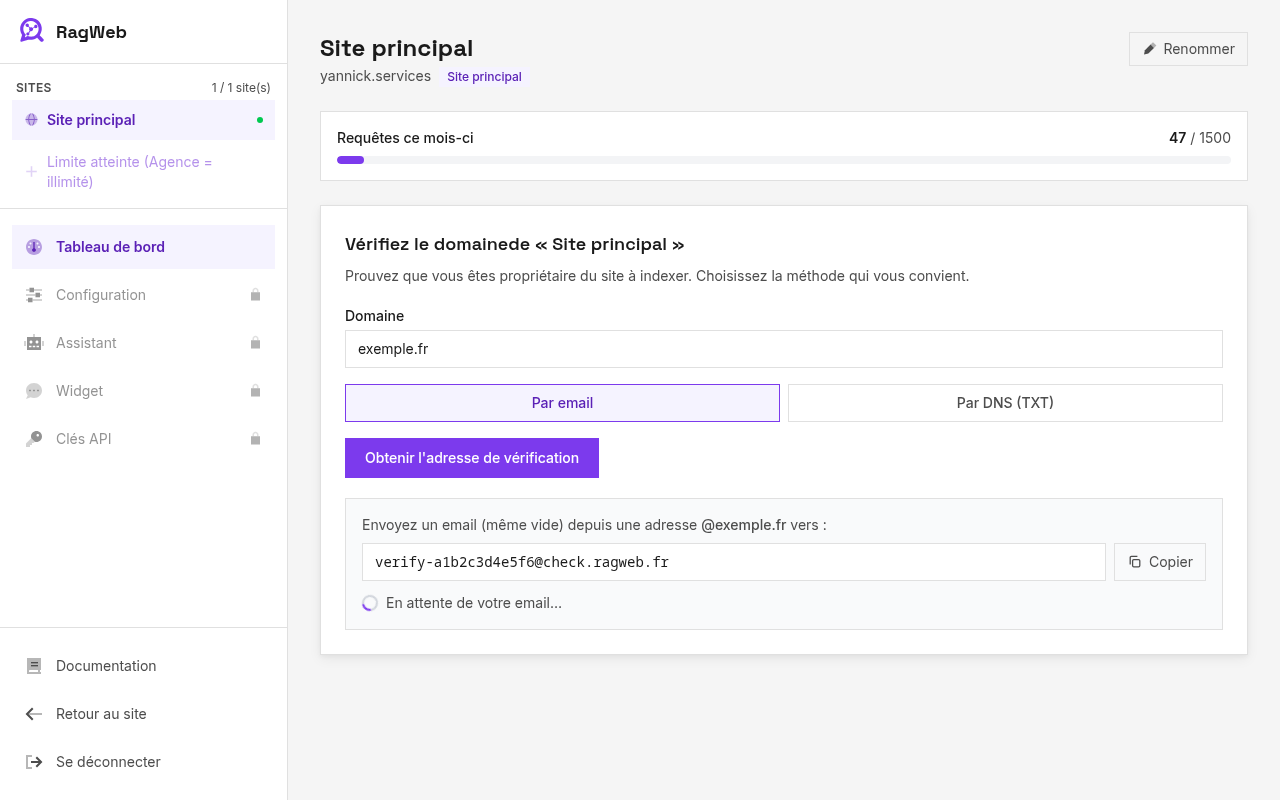Log out with Se déconnecter

(143, 762)
